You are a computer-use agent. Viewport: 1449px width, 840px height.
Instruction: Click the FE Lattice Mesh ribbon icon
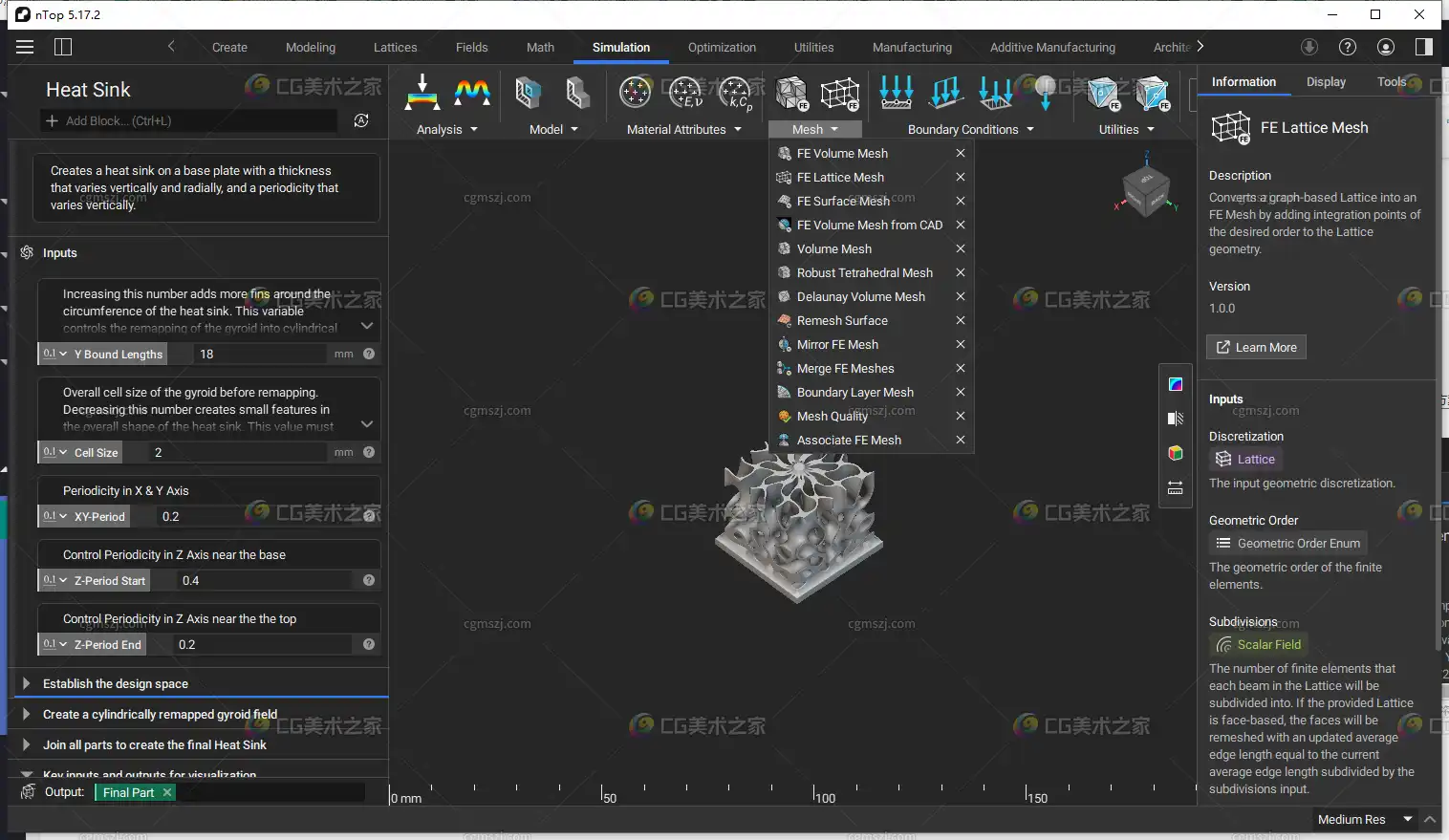839,93
